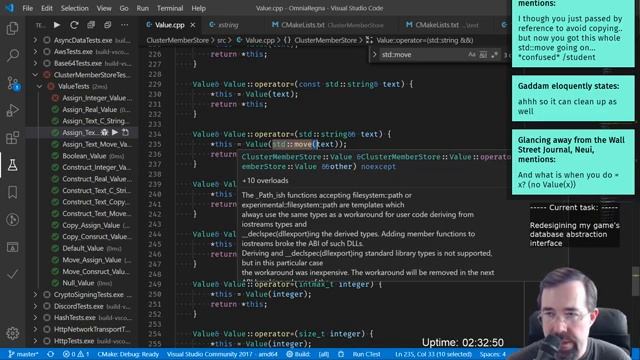Image resolution: width=640 pixels, height=360 pixels.
Task: Toggle Use Regular Expression in find widget
Action: coord(494,55)
